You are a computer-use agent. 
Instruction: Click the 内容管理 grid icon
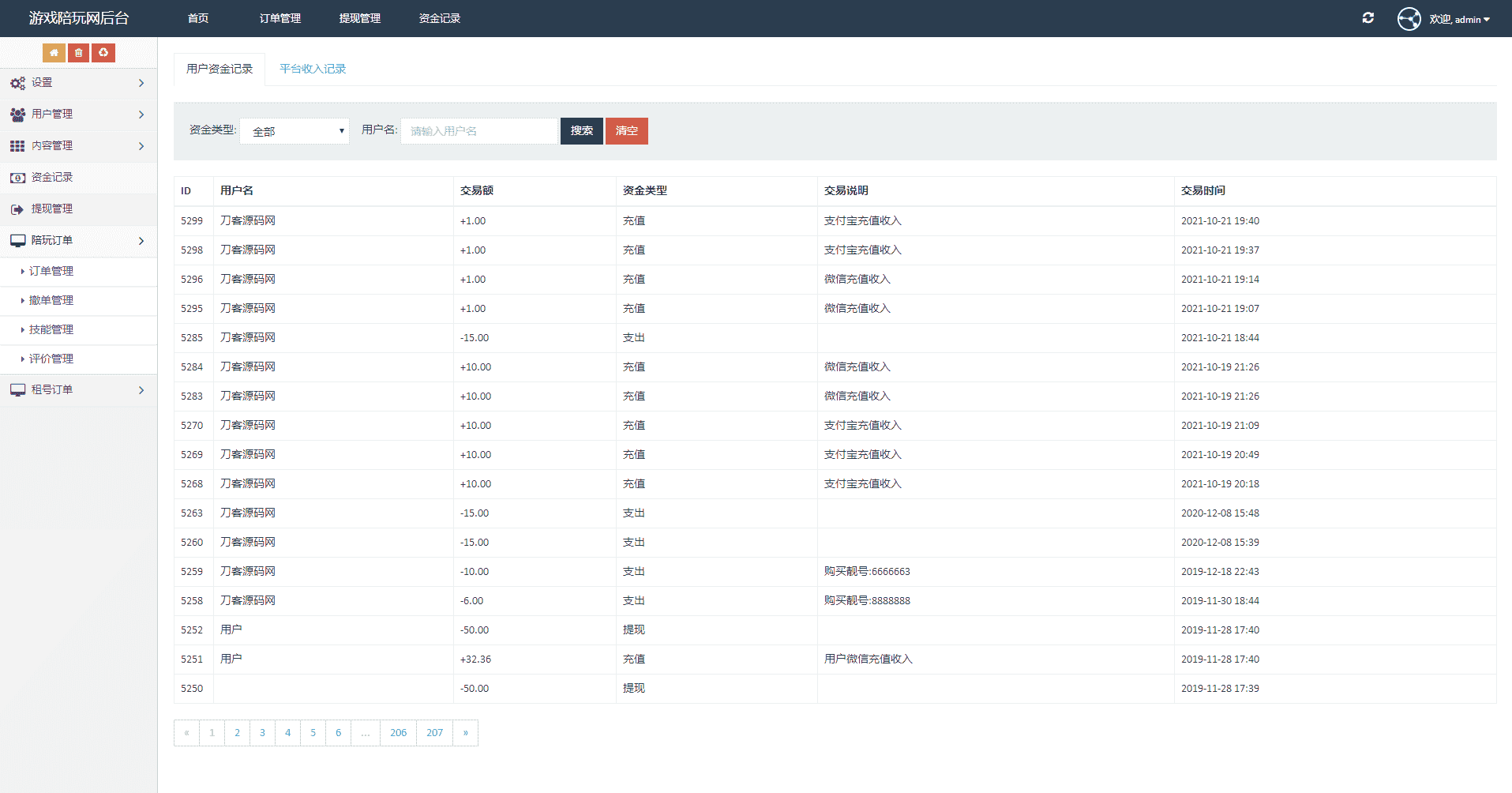coord(17,146)
